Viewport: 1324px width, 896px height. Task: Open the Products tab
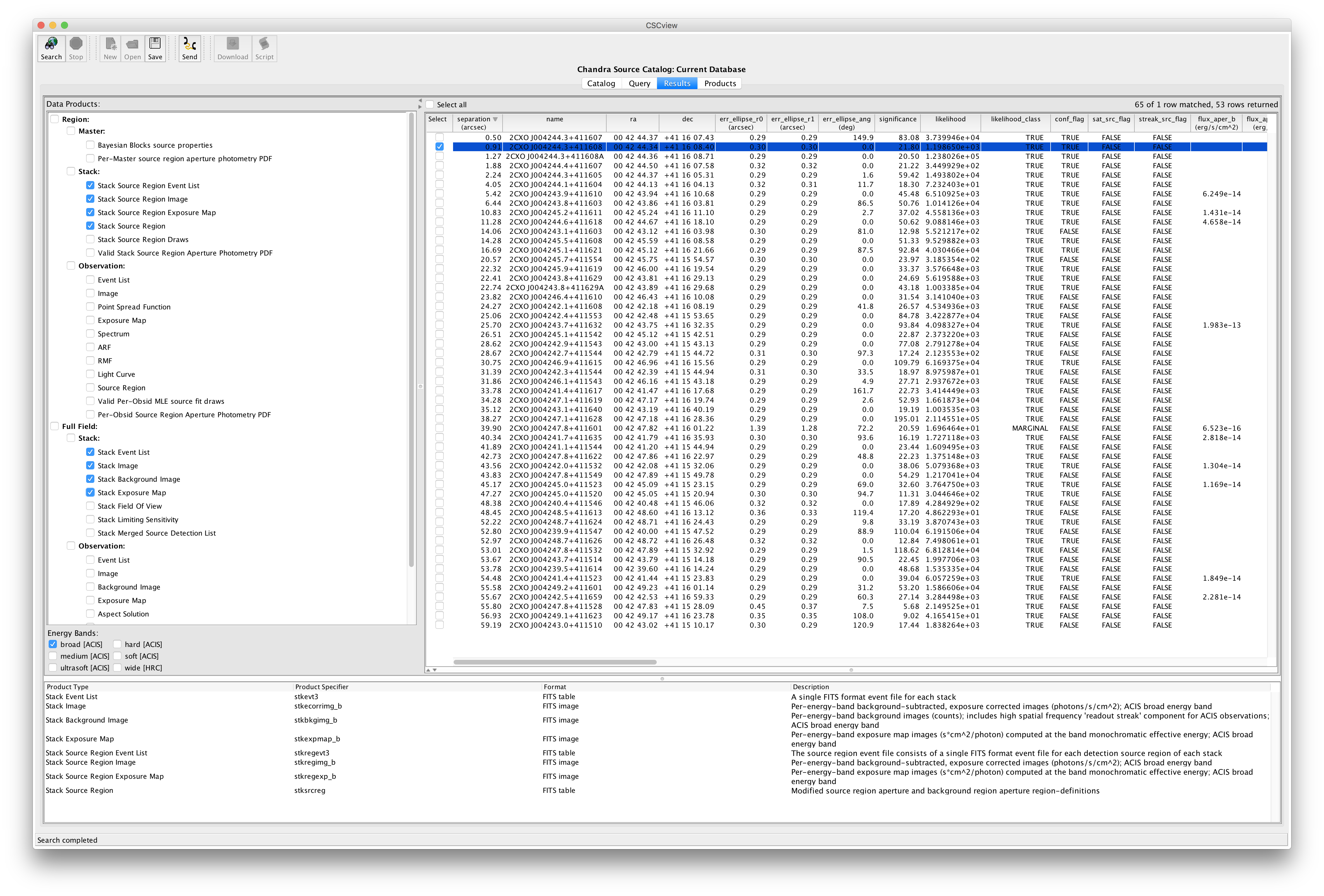719,84
